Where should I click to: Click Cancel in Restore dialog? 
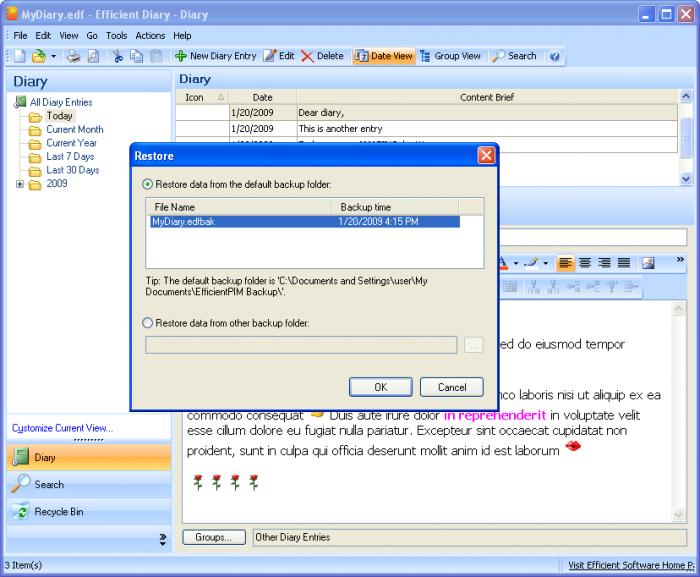pos(452,387)
